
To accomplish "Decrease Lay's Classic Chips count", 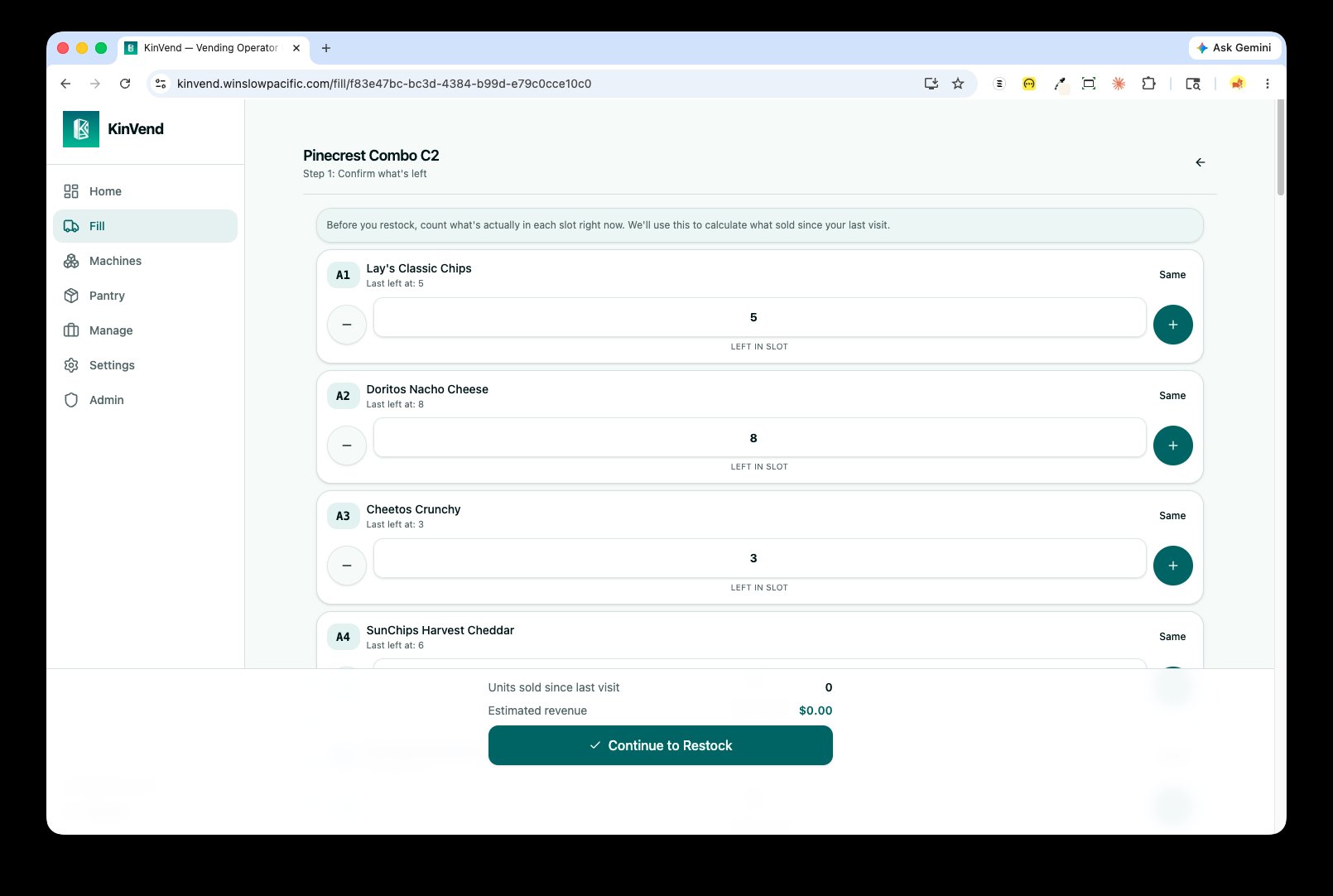I will click(347, 325).
